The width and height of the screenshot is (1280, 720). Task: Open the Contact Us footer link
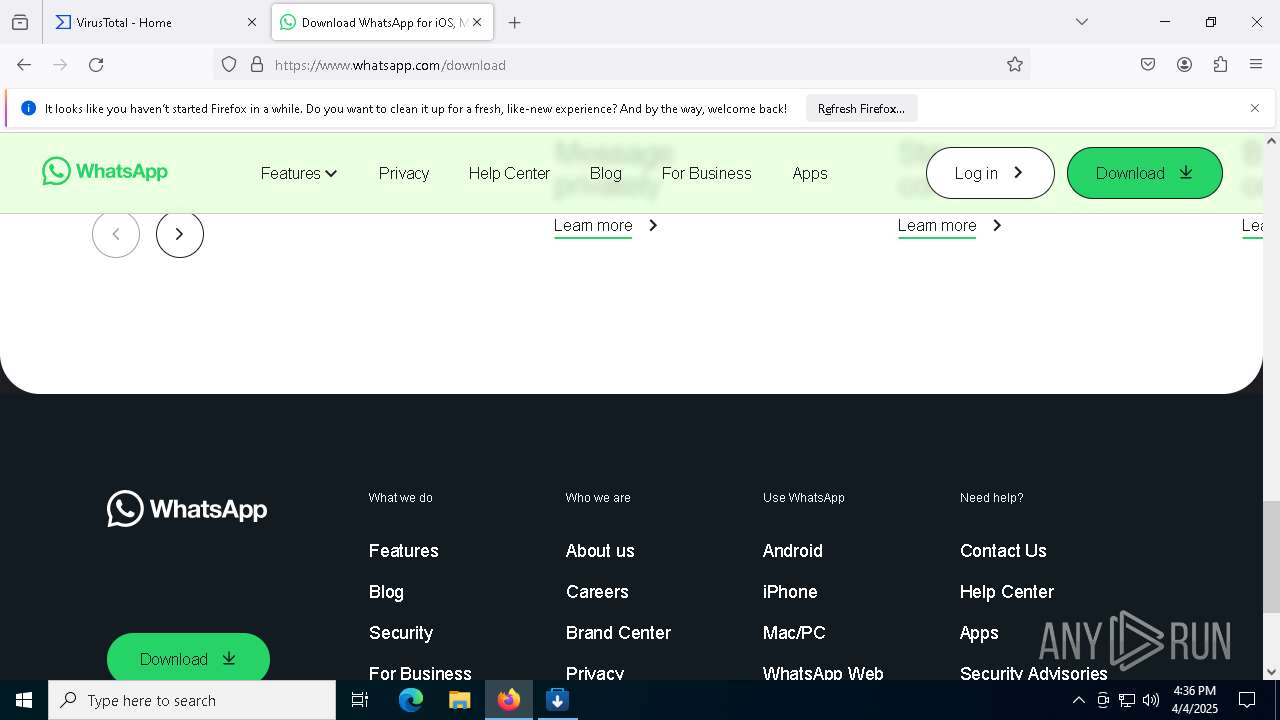[1003, 551]
